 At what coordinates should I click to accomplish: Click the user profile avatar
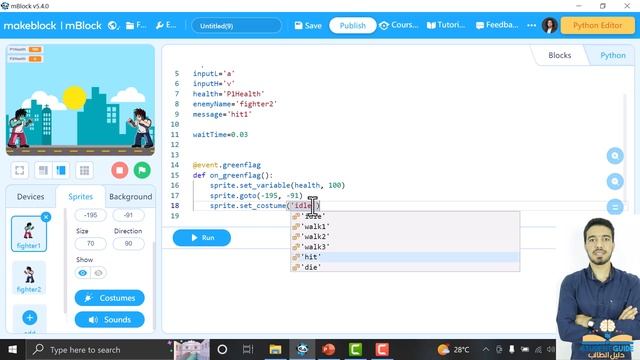click(x=549, y=25)
